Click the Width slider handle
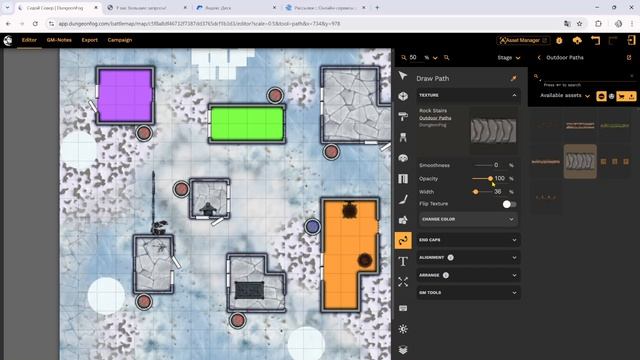640x360 pixels. click(x=476, y=192)
